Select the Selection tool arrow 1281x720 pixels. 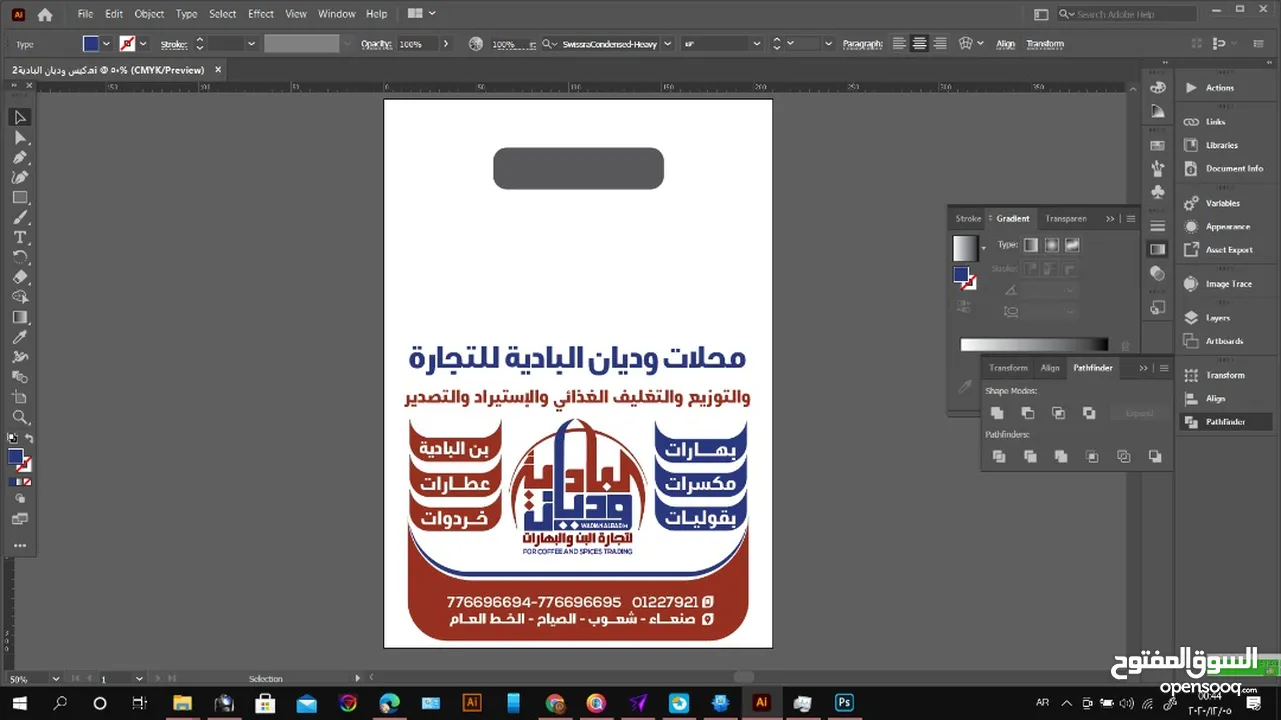tap(20, 117)
